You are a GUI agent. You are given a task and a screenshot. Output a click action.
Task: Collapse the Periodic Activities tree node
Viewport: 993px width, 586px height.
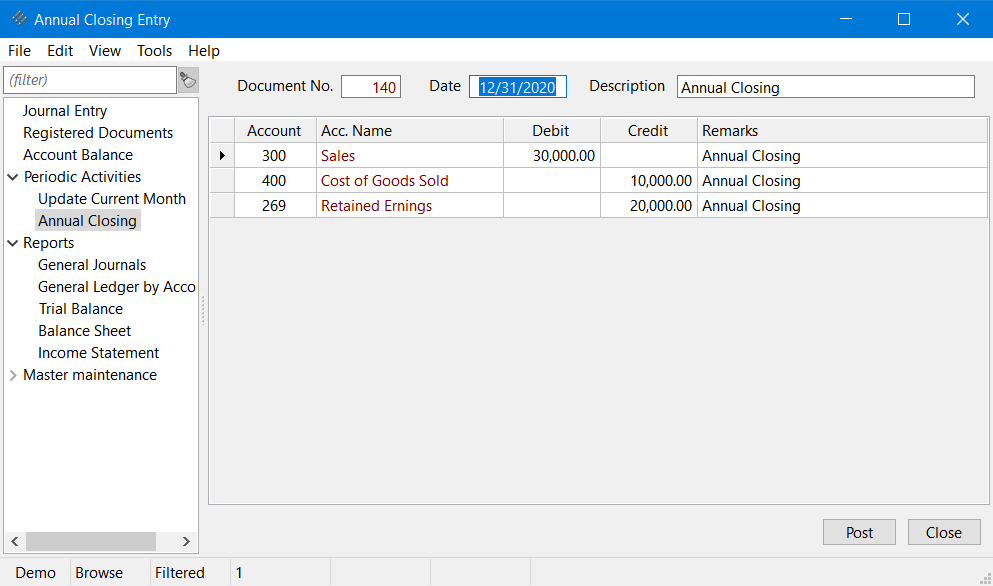click(13, 177)
